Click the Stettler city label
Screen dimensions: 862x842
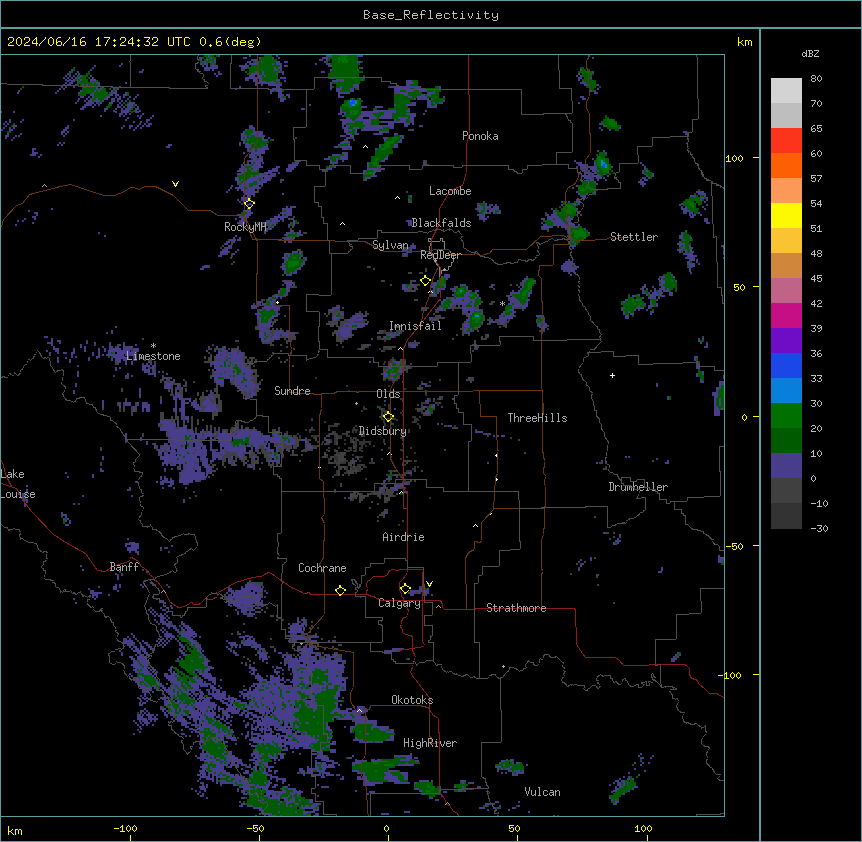pyautogui.click(x=634, y=237)
